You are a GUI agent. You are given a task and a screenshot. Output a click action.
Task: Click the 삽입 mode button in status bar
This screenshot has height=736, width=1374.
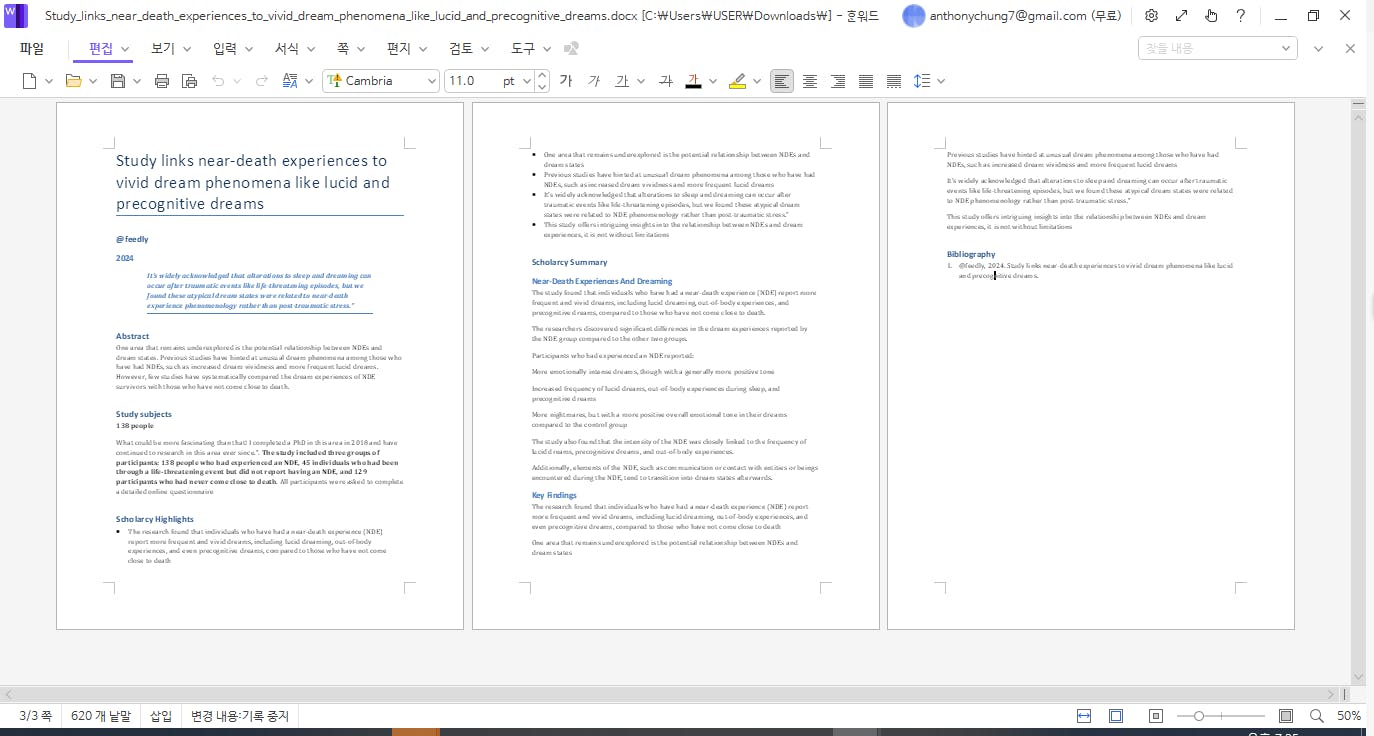point(161,716)
